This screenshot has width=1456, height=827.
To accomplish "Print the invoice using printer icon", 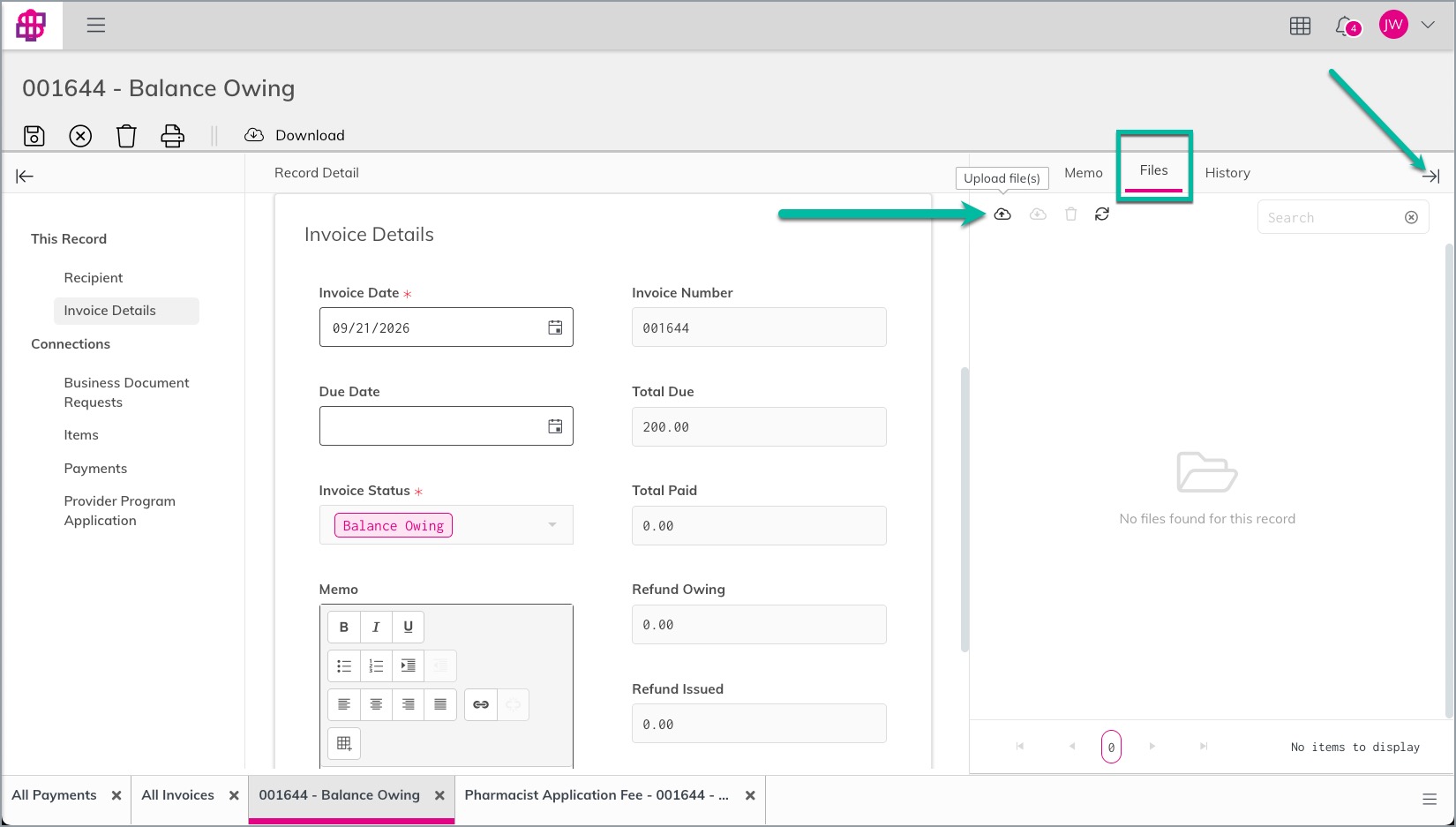I will [x=173, y=136].
